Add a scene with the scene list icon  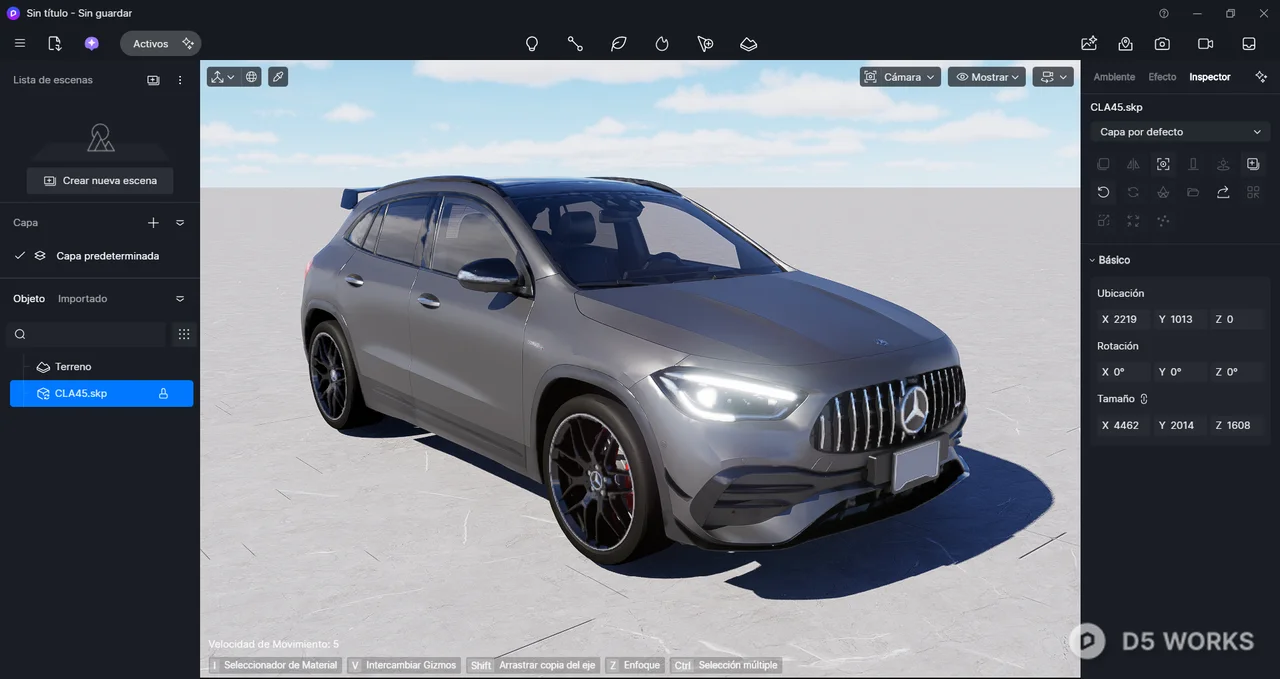tap(153, 80)
